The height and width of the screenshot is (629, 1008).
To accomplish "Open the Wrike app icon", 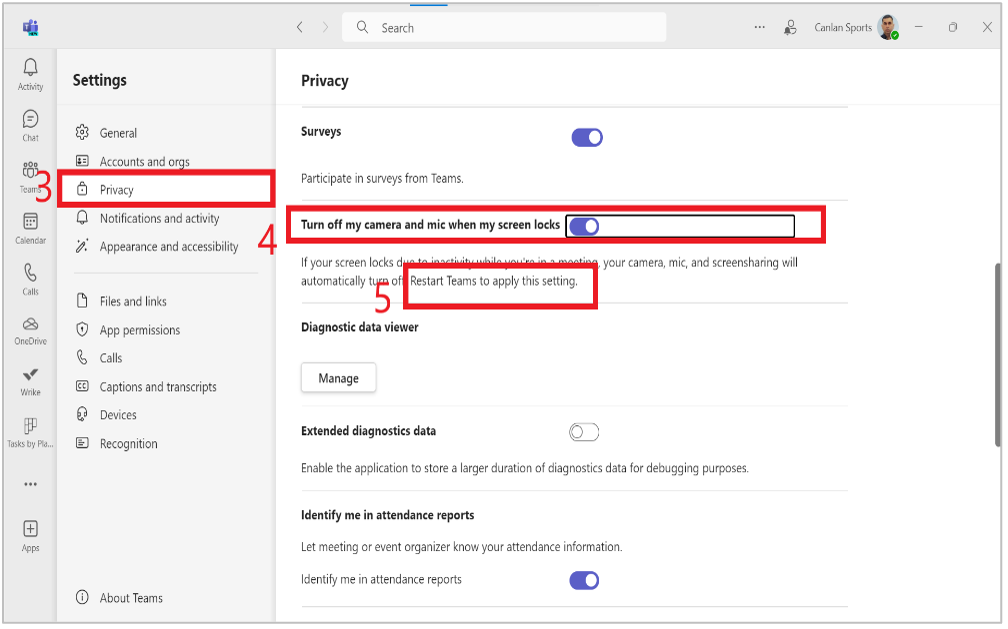I will [30, 381].
